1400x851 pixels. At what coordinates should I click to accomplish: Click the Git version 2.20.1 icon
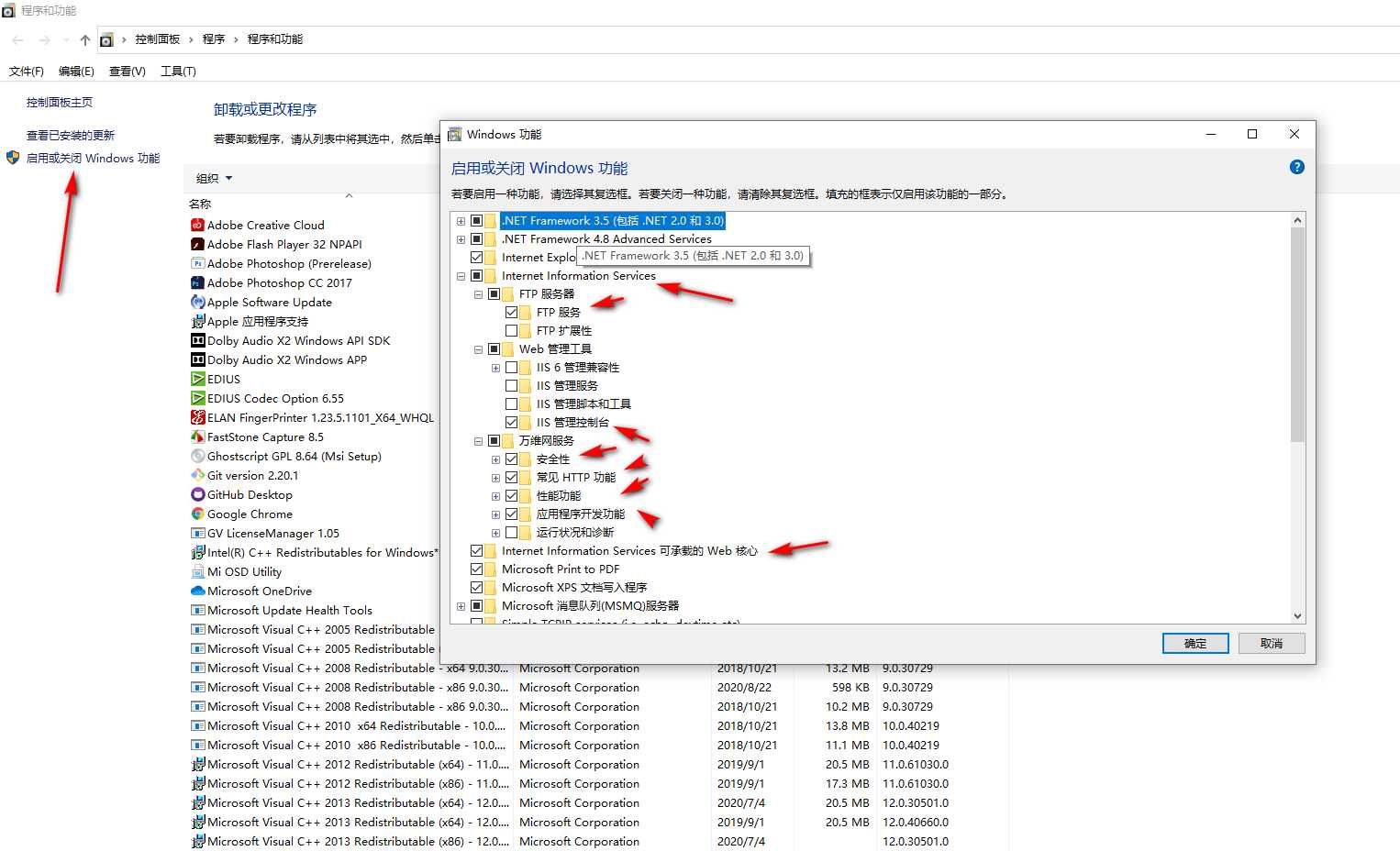click(197, 475)
